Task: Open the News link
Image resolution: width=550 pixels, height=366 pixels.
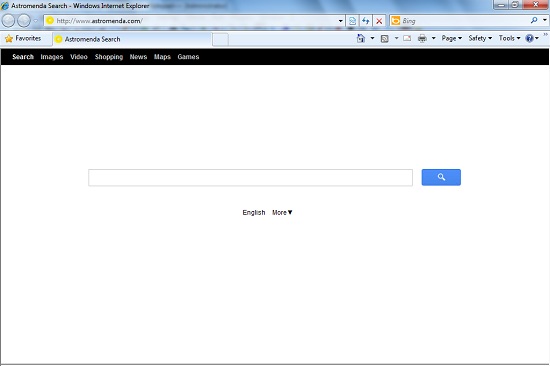Action: click(x=138, y=57)
